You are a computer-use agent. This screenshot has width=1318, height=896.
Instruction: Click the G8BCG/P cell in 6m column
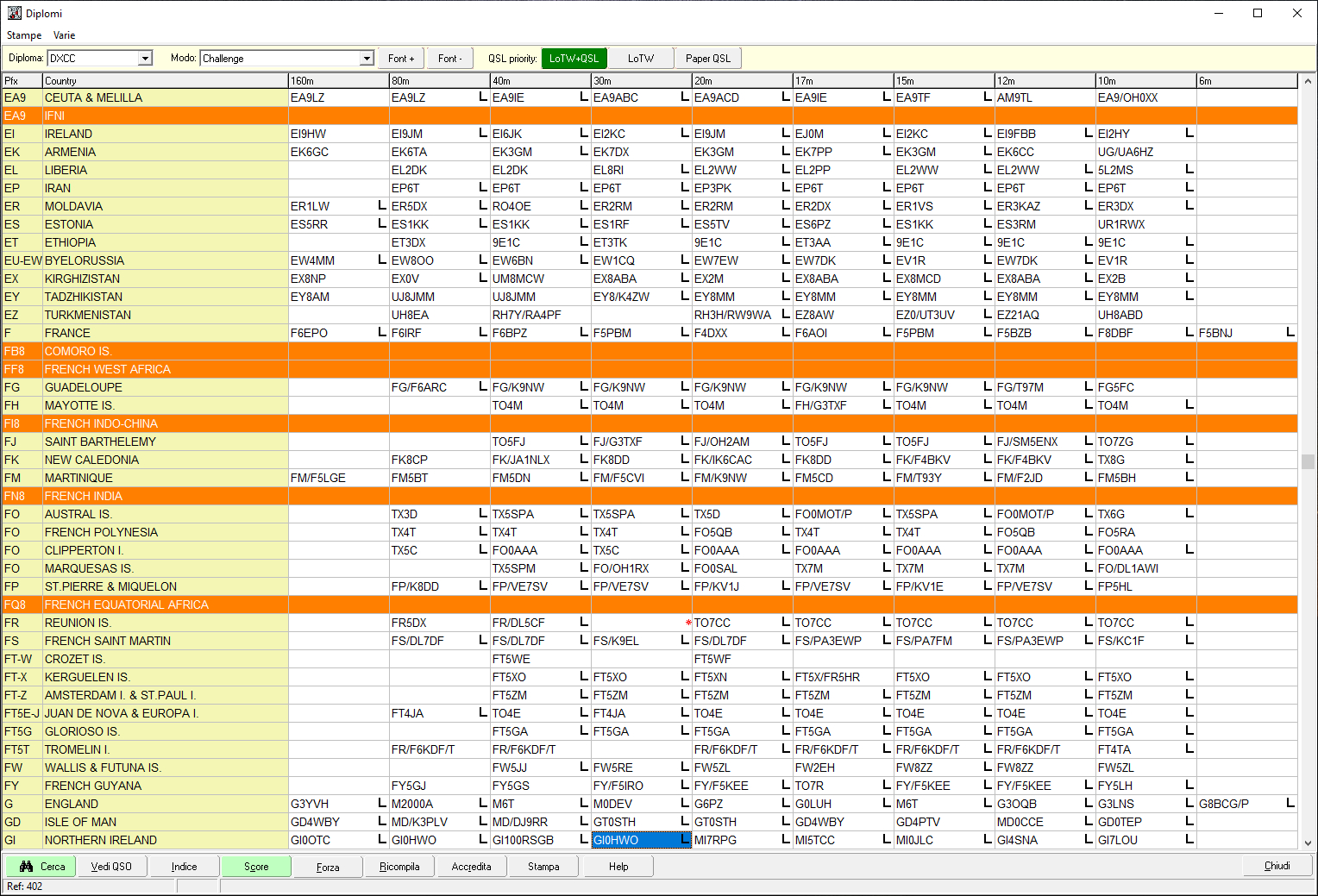(1246, 804)
